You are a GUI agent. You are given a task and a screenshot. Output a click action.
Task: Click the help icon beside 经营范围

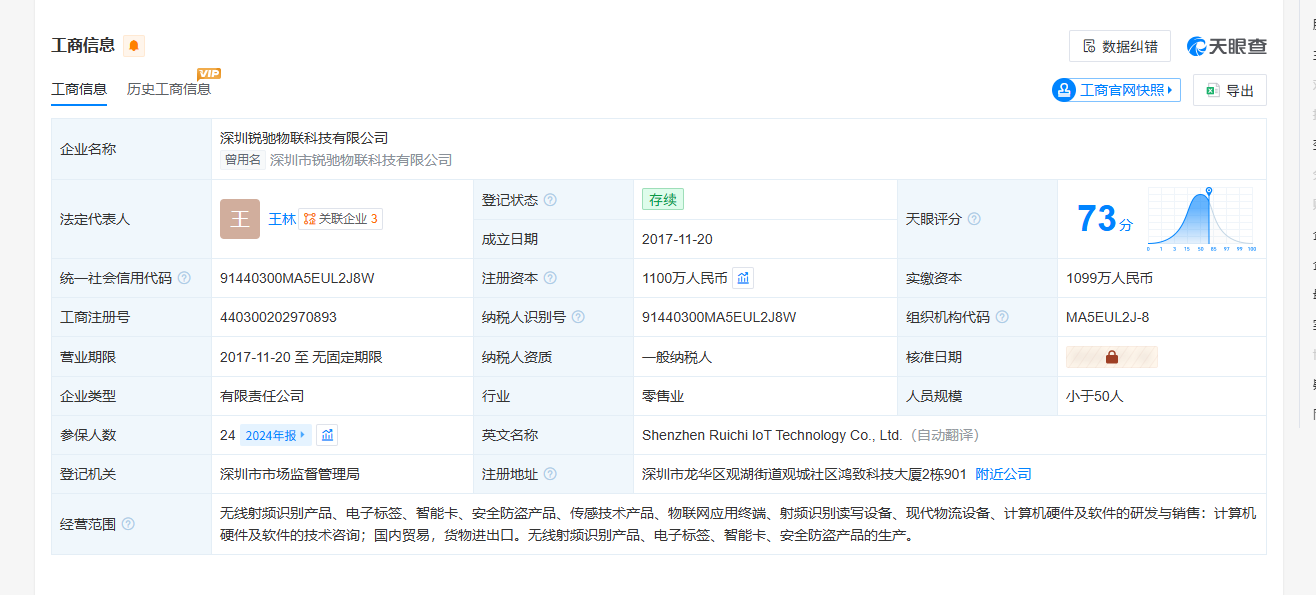pos(128,524)
